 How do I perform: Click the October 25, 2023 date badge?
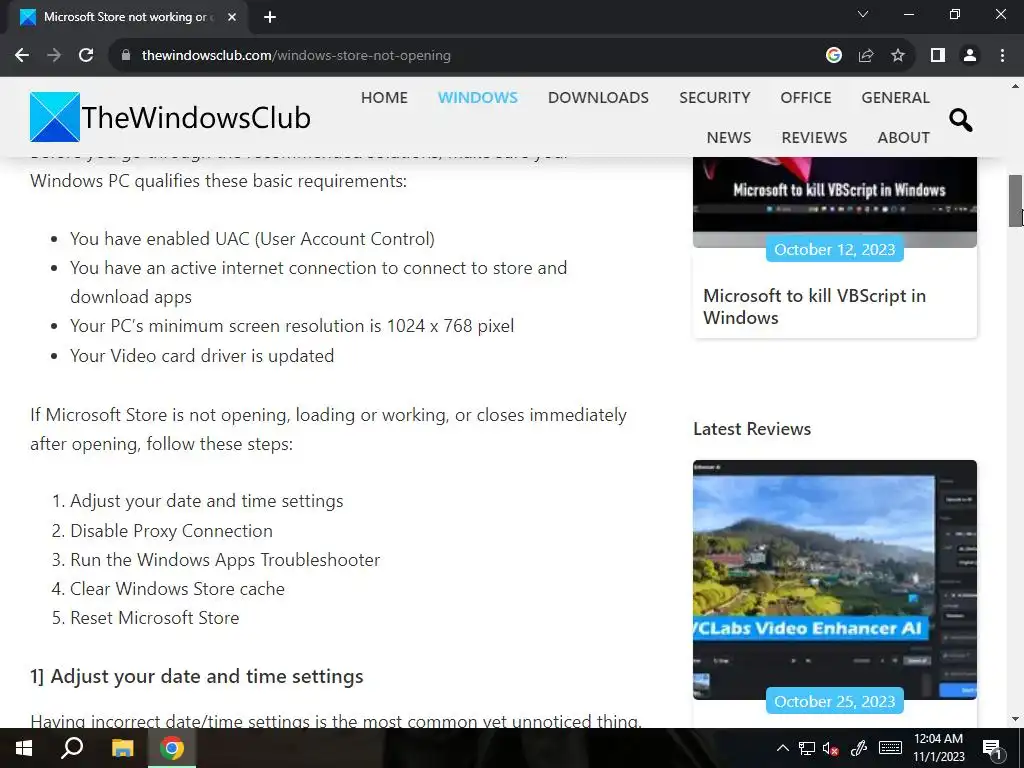(835, 701)
